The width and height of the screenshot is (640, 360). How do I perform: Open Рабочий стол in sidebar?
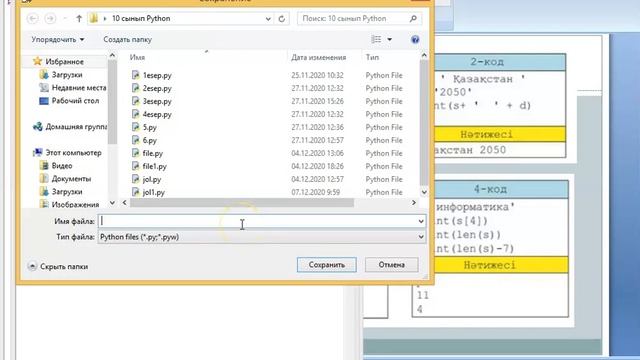click(x=69, y=101)
